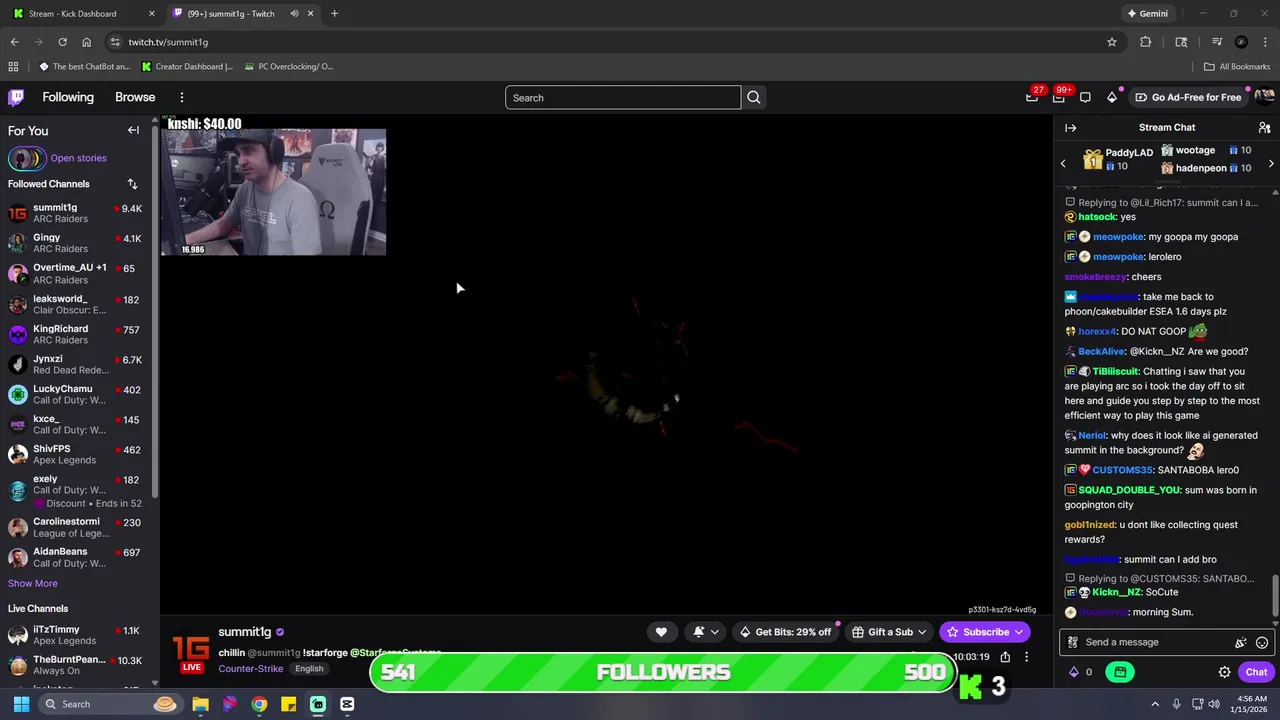Open the PC Overclocking bookmark
The width and height of the screenshot is (1280, 720).
(289, 67)
